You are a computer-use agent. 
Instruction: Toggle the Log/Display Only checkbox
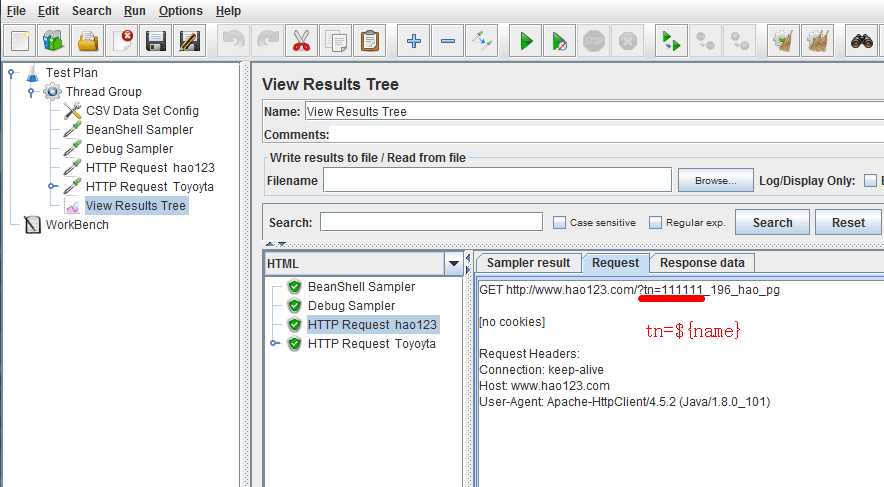point(871,180)
